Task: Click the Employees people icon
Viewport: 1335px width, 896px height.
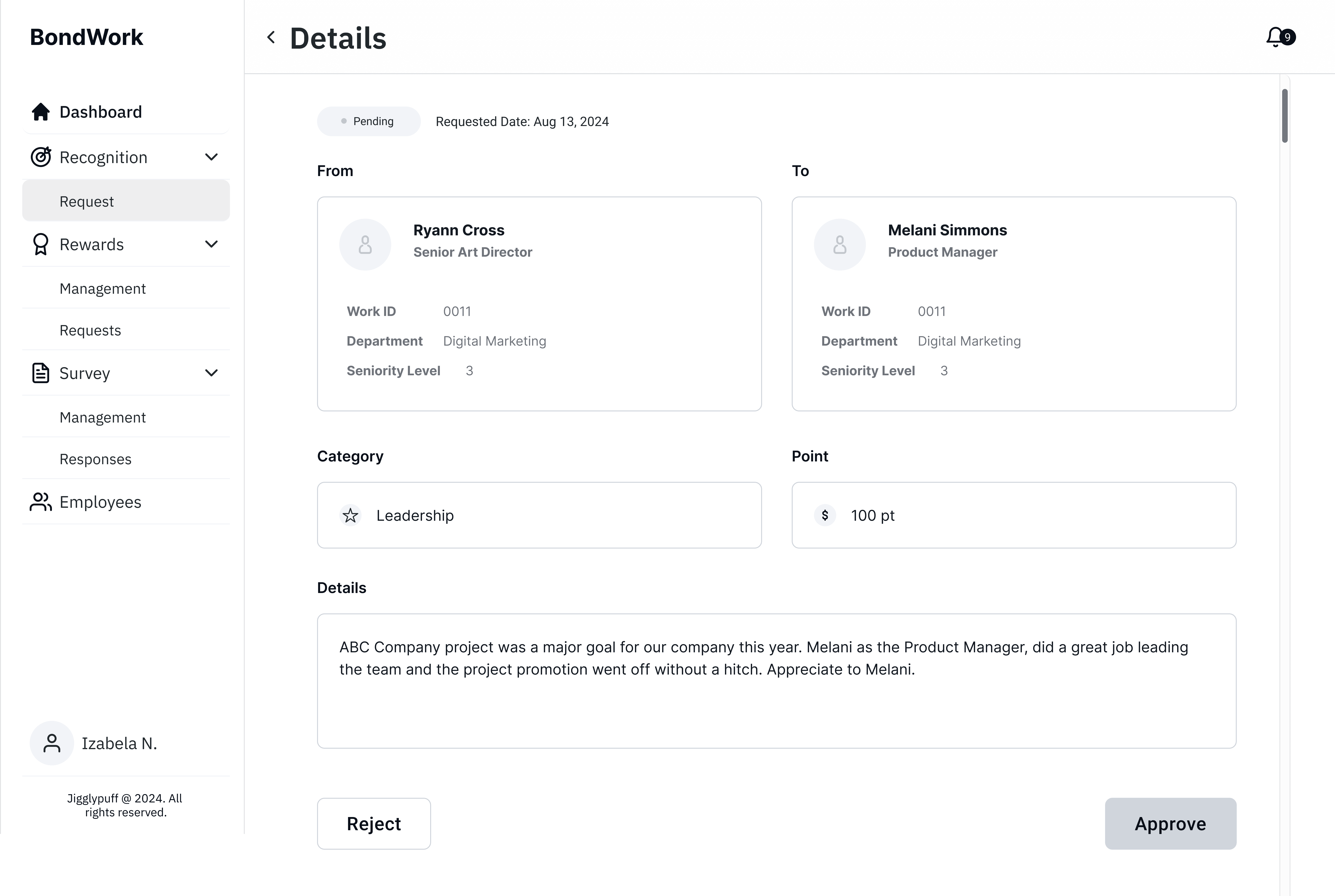Action: coord(41,502)
